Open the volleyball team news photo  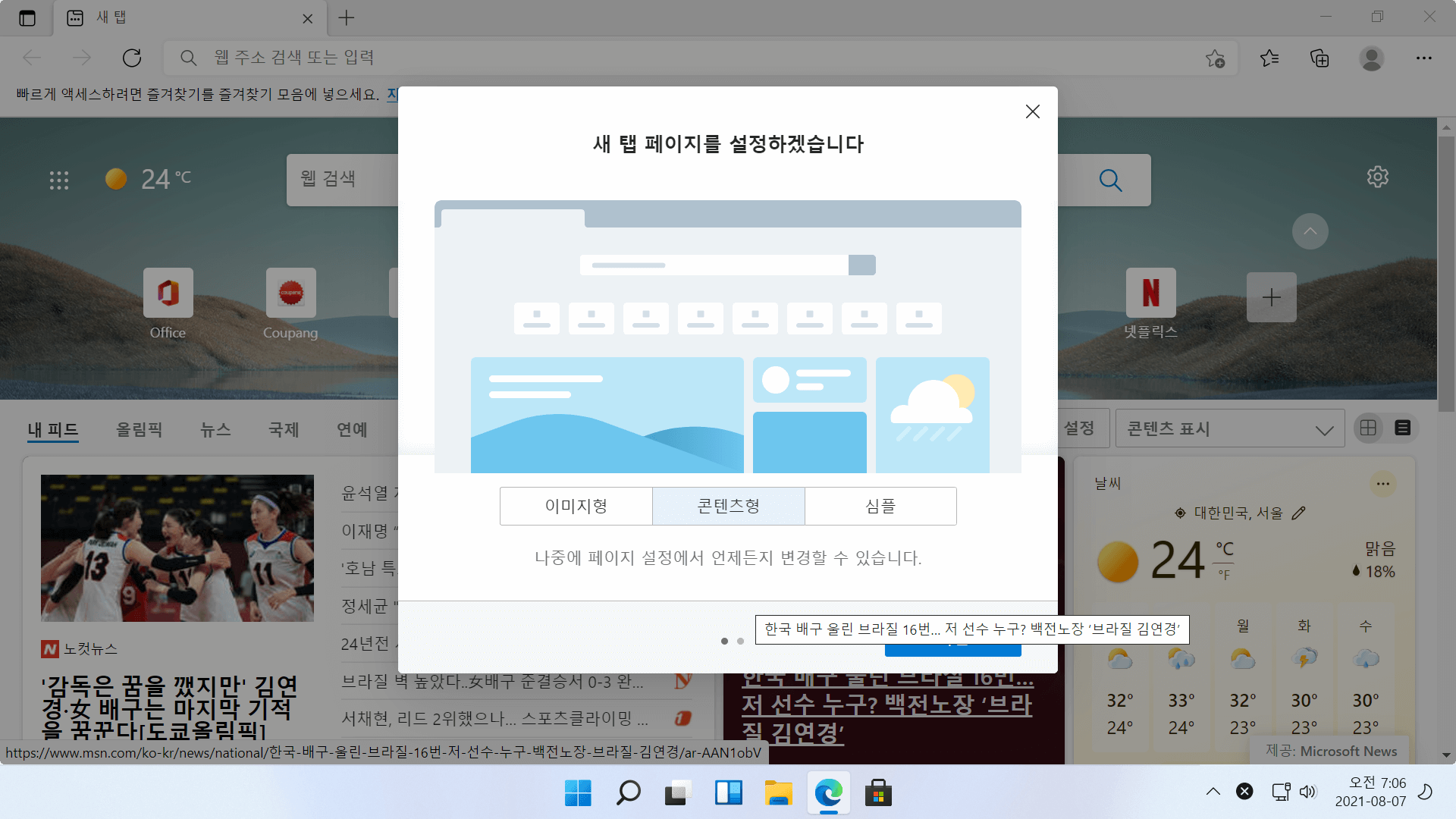(177, 548)
